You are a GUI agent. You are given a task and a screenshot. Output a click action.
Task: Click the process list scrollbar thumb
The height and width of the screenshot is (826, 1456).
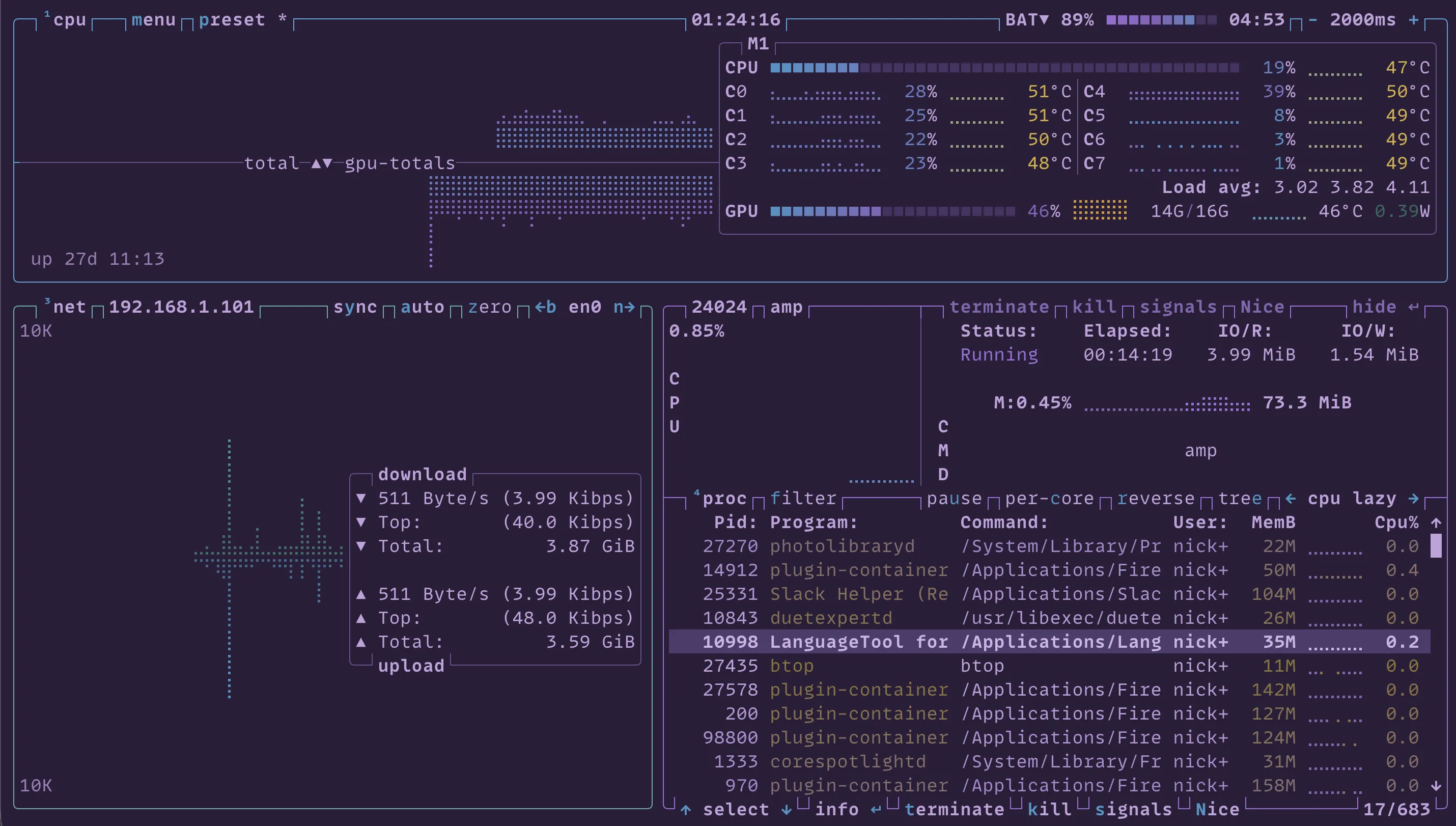pyautogui.click(x=1436, y=546)
